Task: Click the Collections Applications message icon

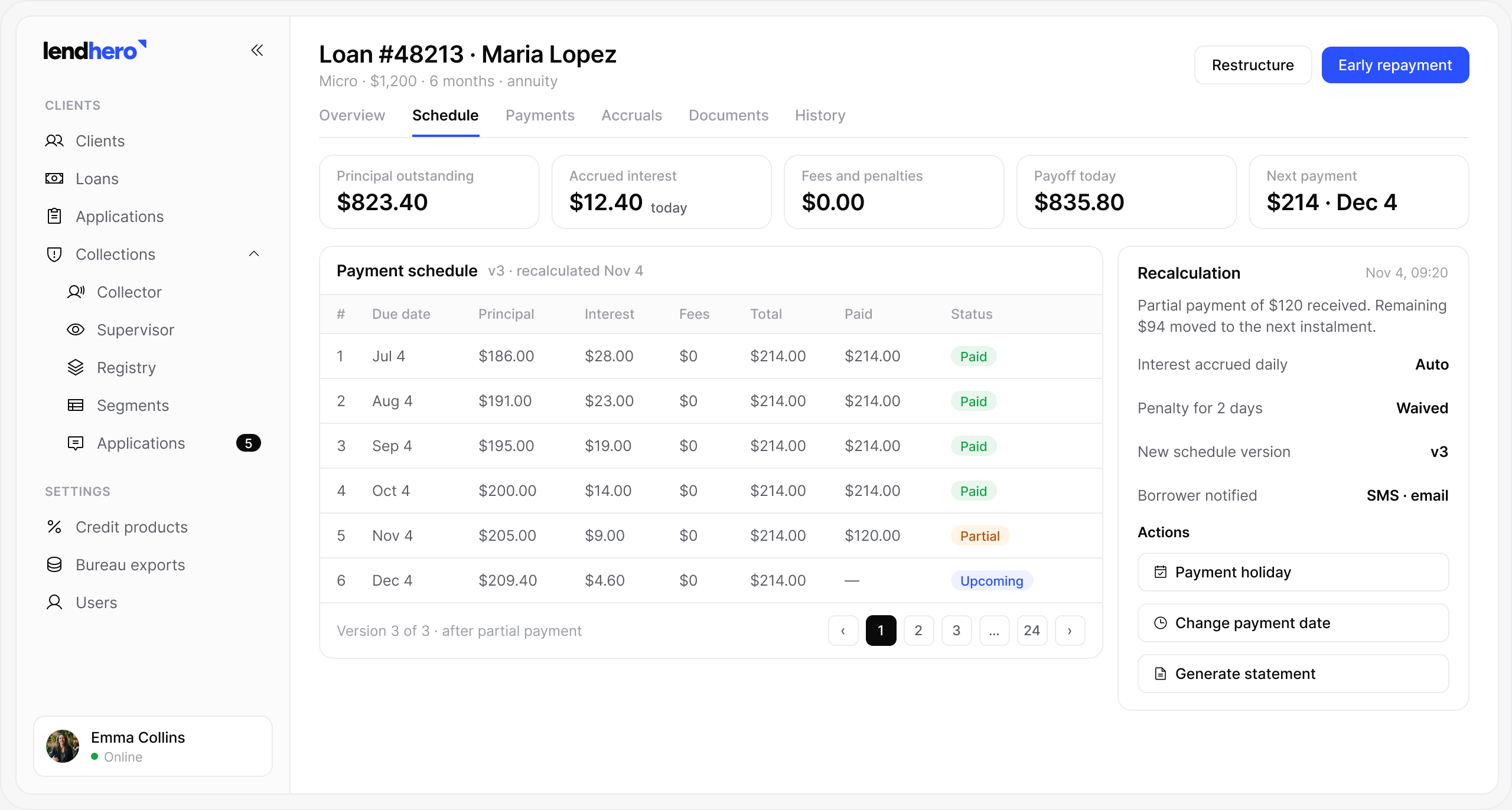Action: tap(76, 443)
